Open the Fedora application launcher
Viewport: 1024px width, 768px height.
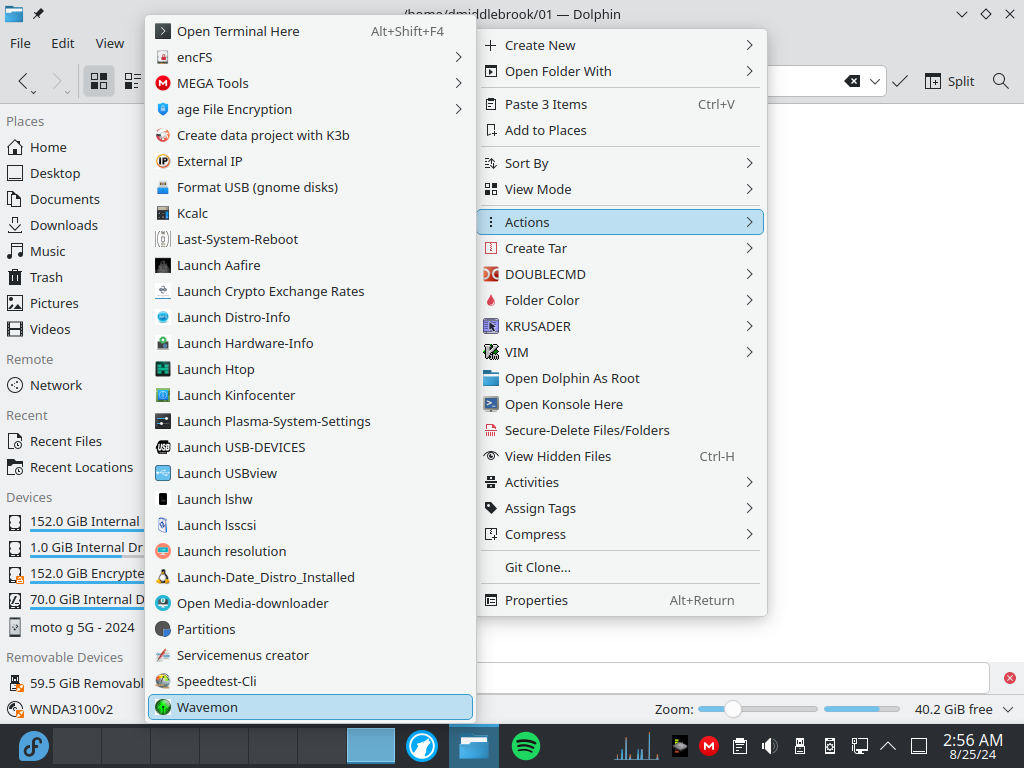point(33,746)
